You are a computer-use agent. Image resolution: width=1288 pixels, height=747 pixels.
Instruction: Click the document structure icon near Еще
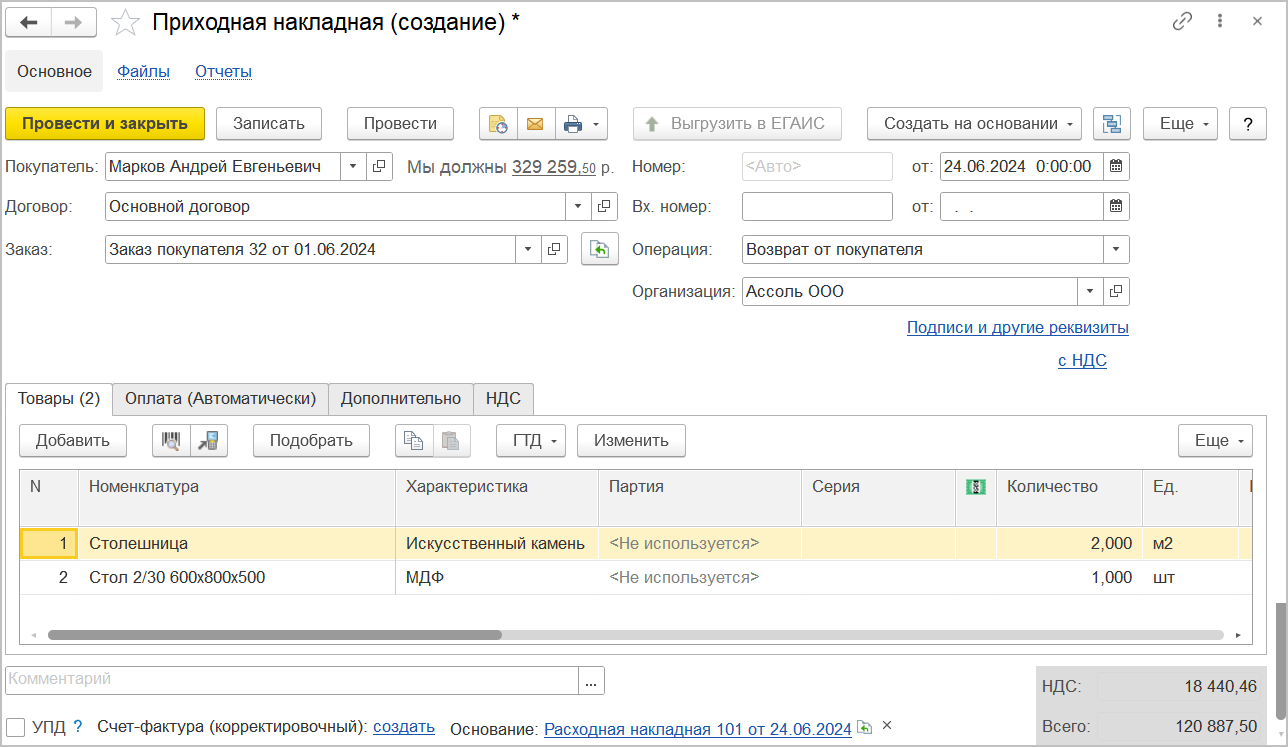[x=1111, y=124]
